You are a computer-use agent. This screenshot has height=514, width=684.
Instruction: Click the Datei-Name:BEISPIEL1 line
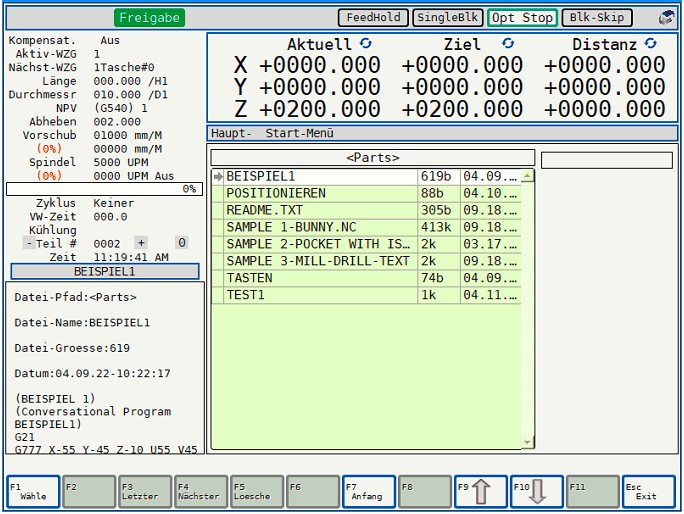point(82,323)
